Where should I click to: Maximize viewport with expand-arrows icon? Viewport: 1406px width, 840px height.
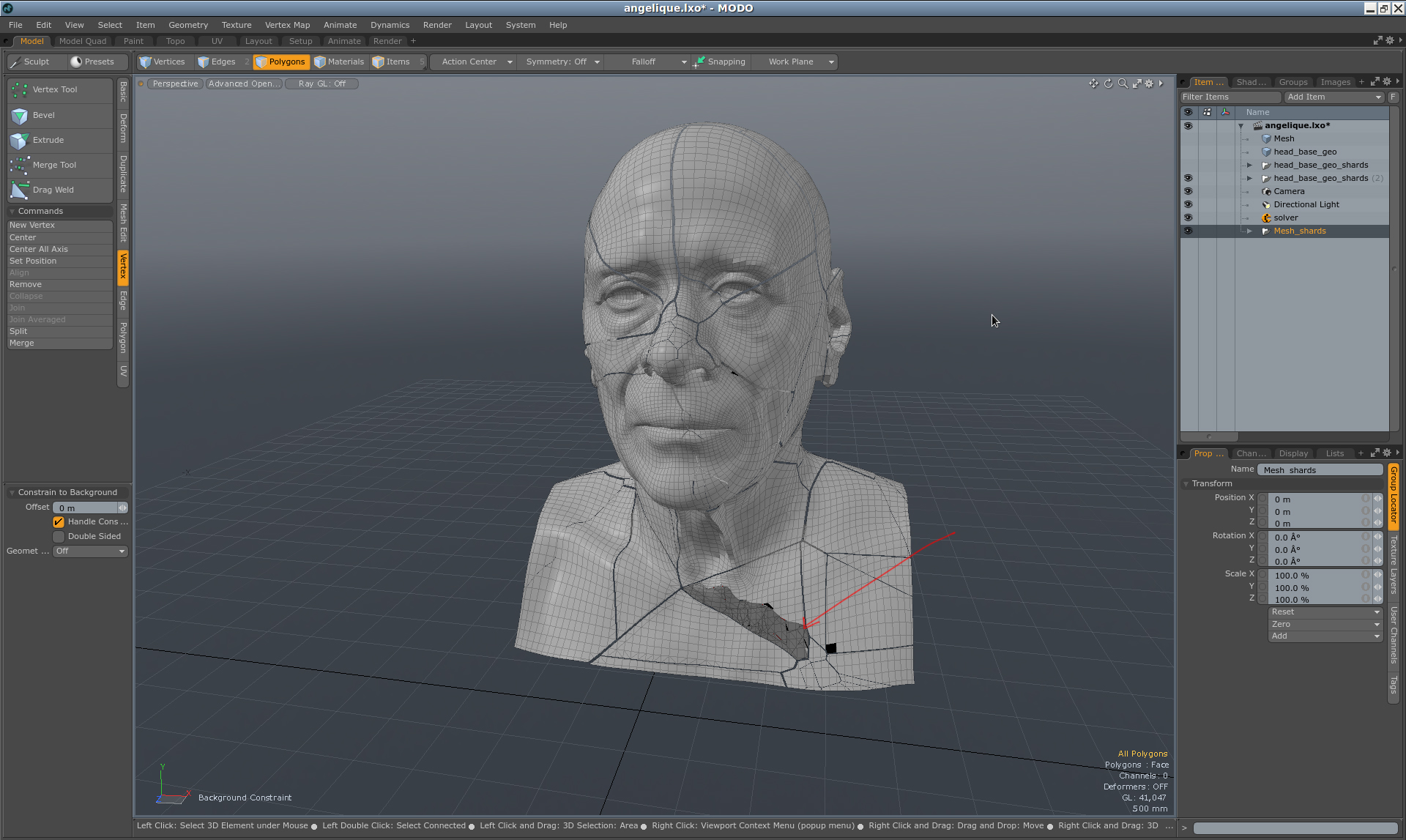coord(1137,83)
